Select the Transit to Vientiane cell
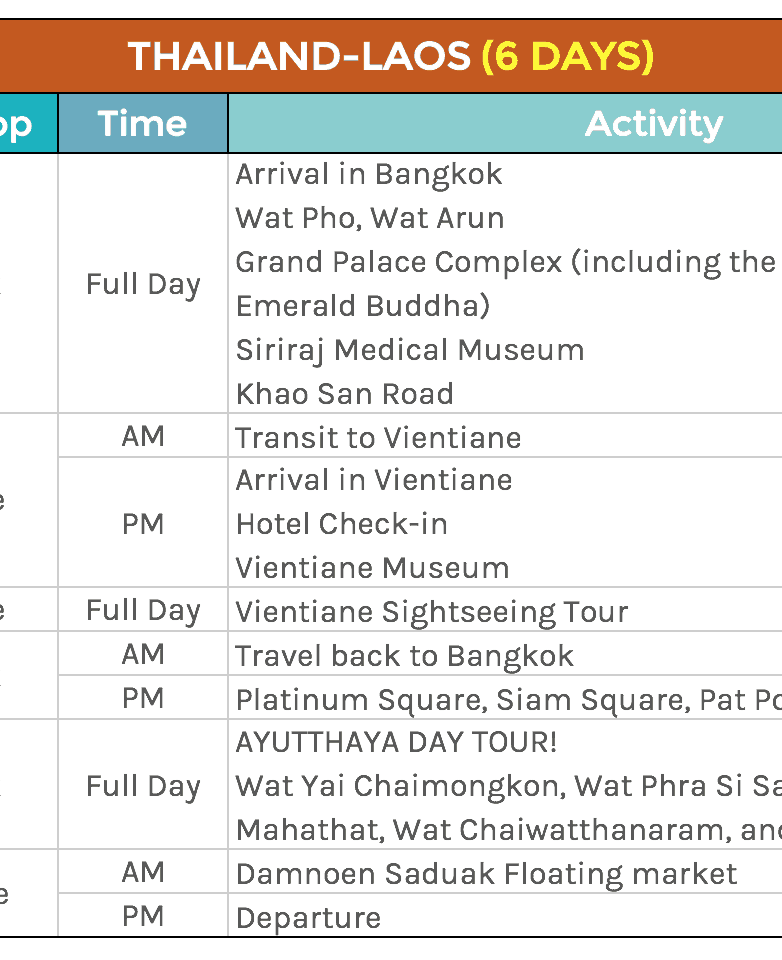 tap(378, 438)
